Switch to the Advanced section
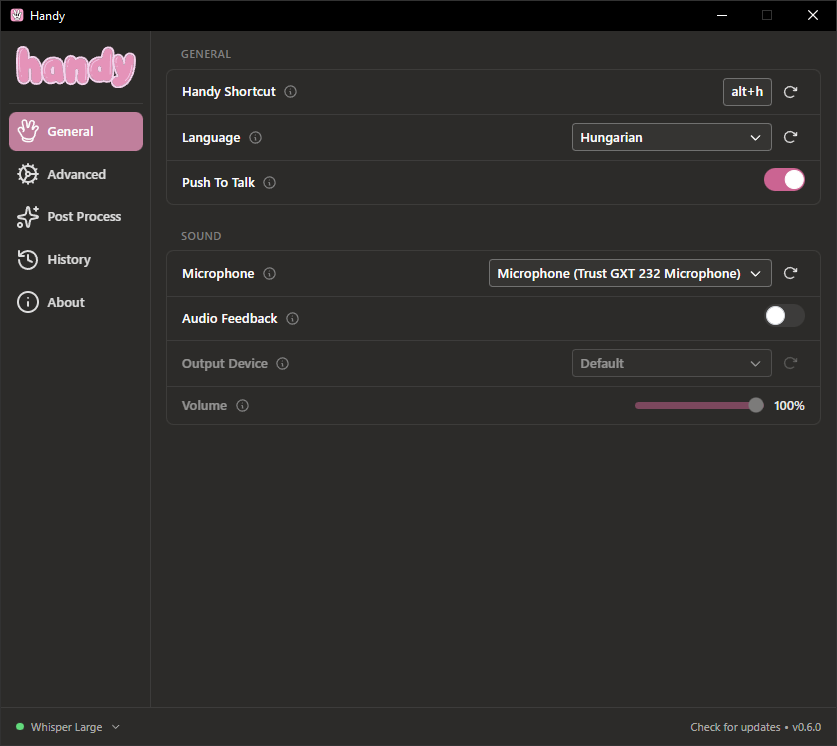This screenshot has height=746, width=837. [x=75, y=174]
